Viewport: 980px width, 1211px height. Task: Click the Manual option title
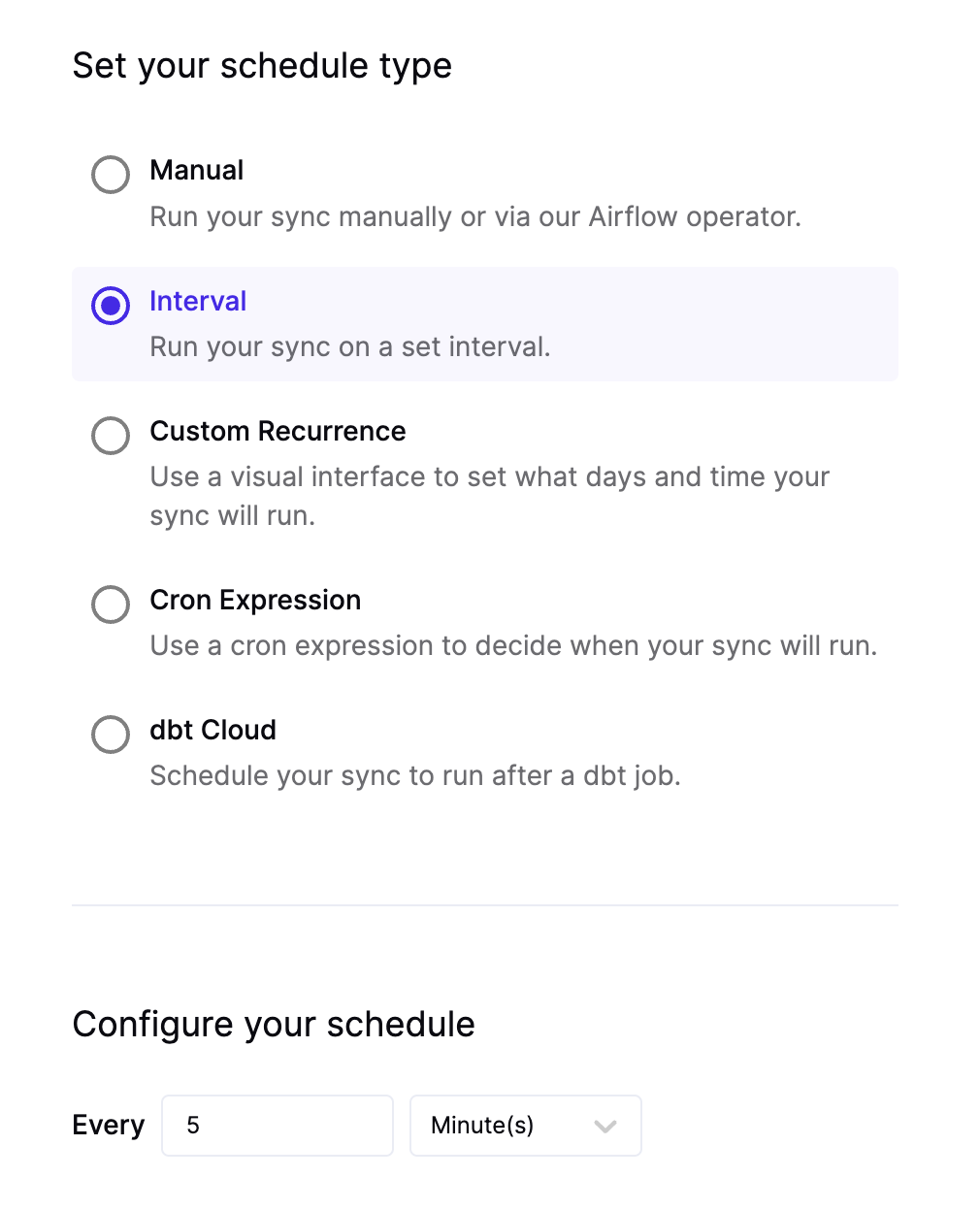tap(197, 170)
